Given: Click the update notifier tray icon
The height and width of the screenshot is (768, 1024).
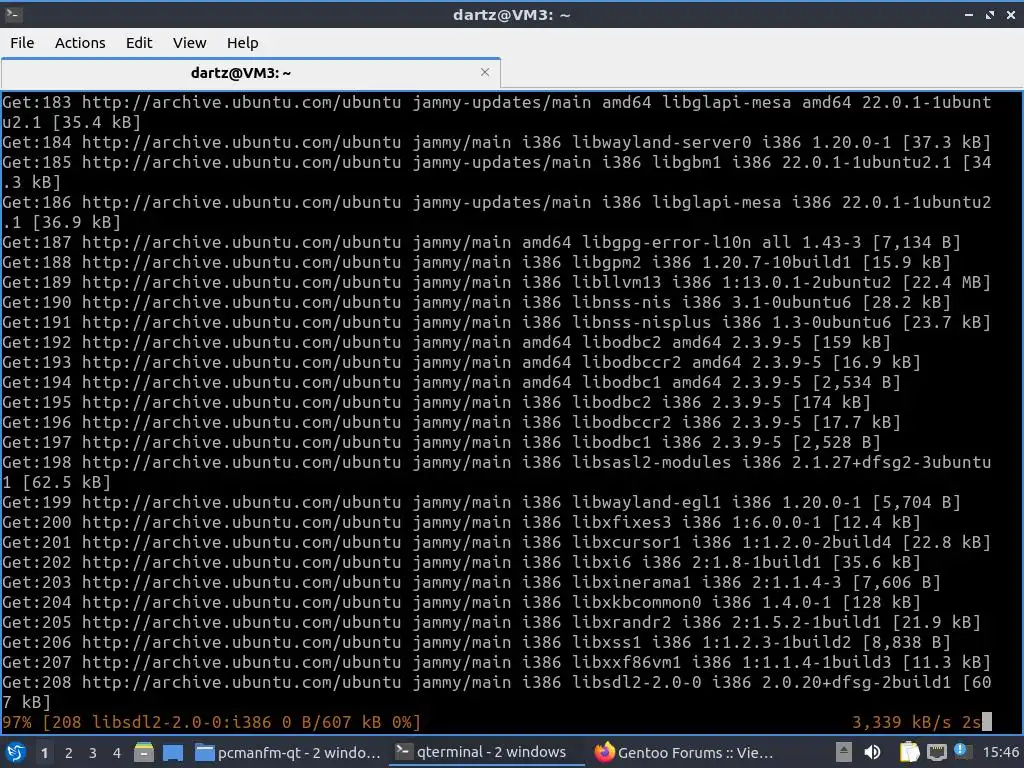Looking at the screenshot, I should (x=961, y=751).
